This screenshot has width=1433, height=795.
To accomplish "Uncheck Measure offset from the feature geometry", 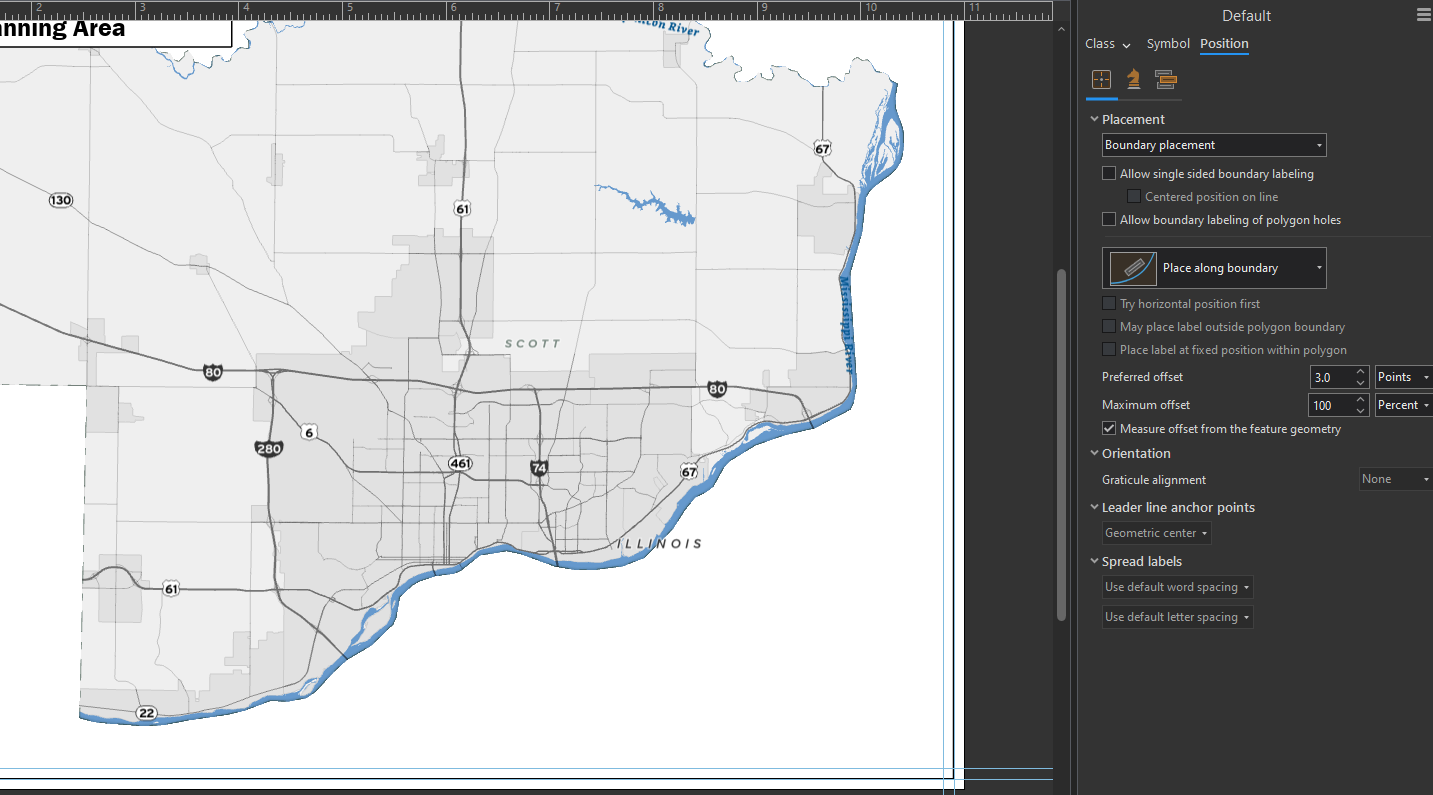I will coord(1108,428).
